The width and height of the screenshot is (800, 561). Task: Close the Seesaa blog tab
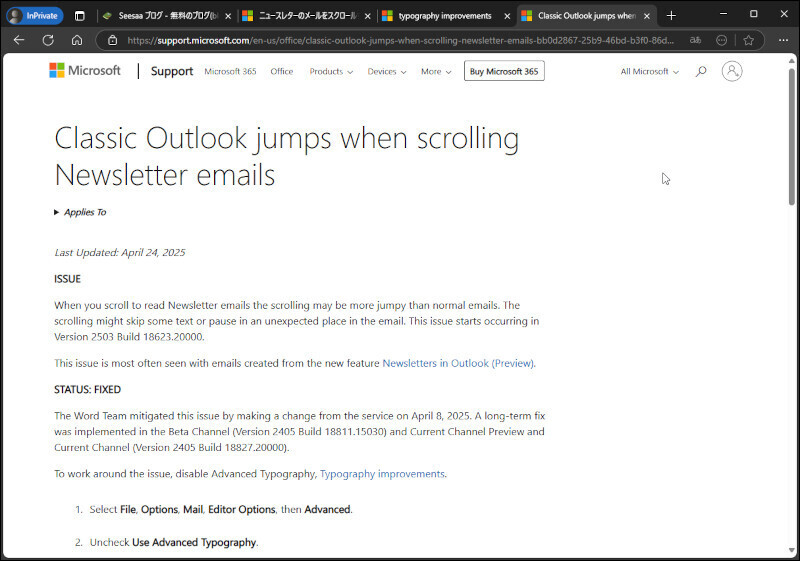[228, 16]
